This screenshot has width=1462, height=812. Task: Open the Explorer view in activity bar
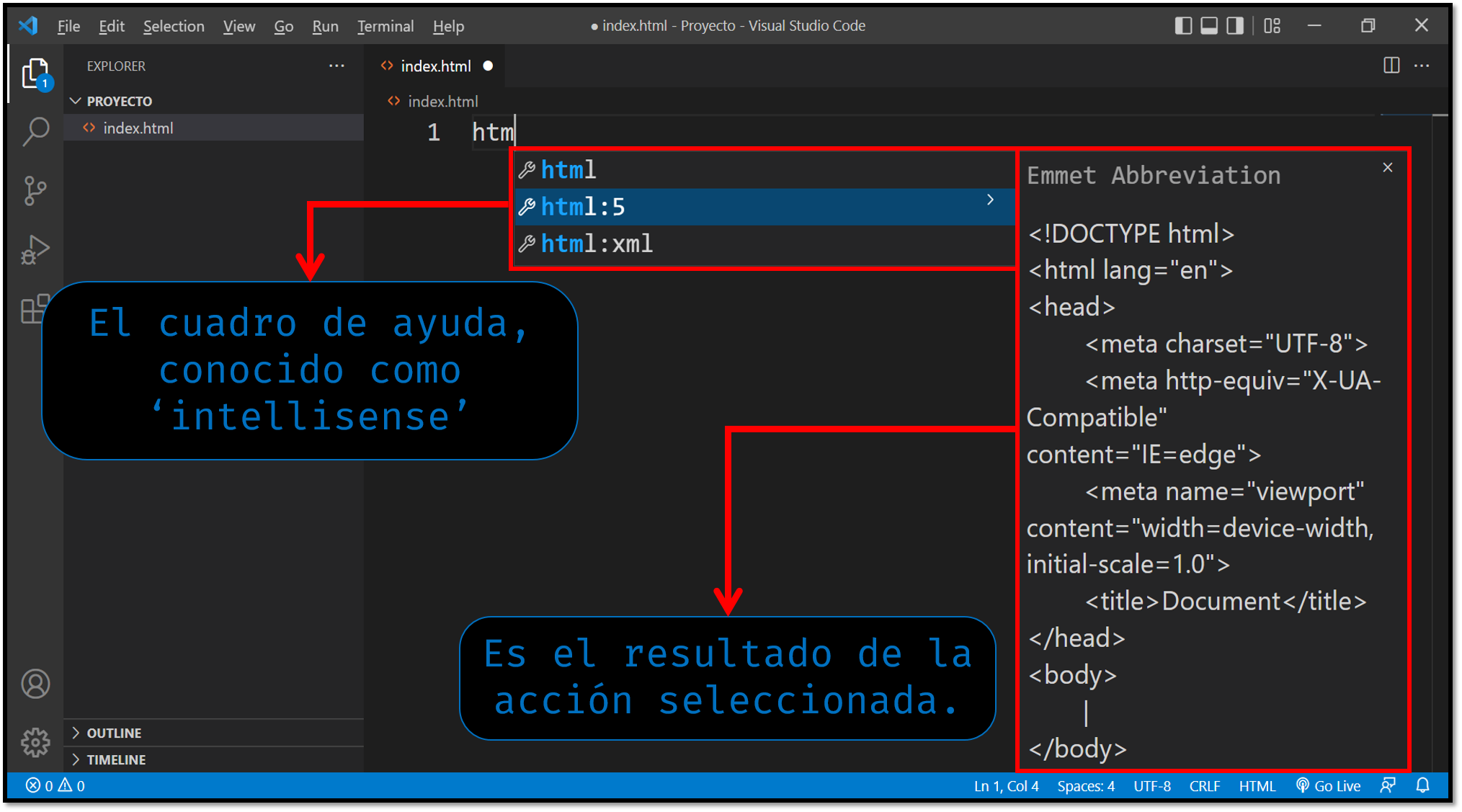click(x=35, y=74)
